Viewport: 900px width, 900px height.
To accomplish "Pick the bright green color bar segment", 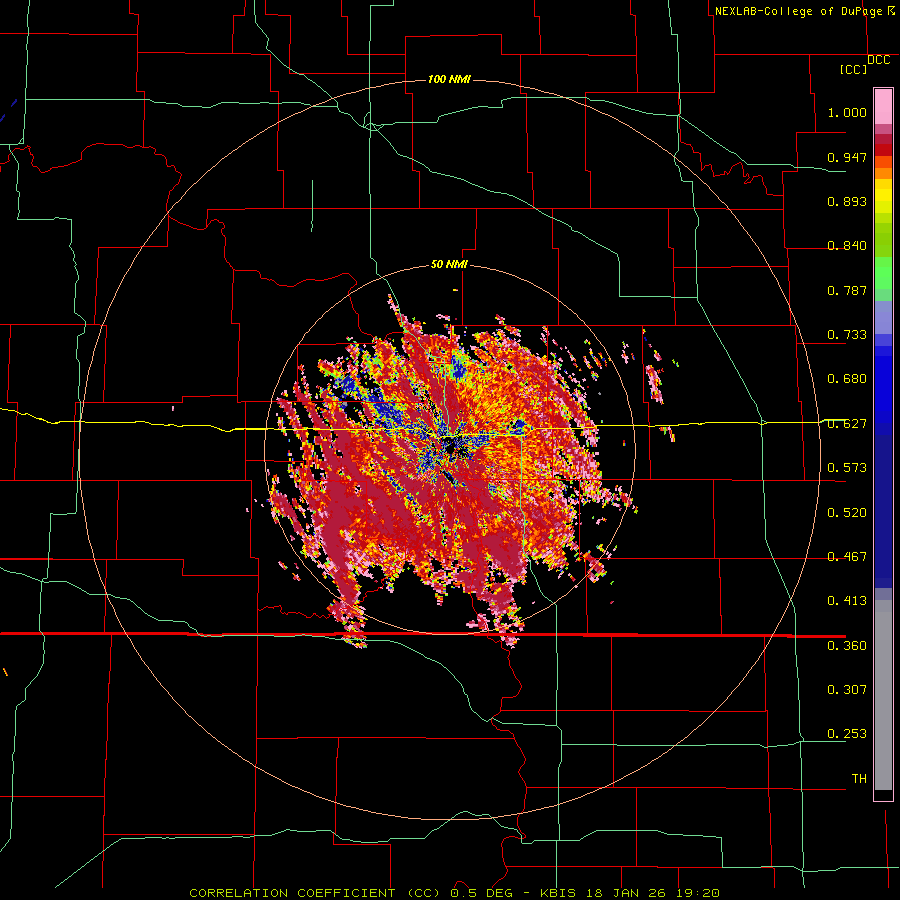I will (x=883, y=273).
